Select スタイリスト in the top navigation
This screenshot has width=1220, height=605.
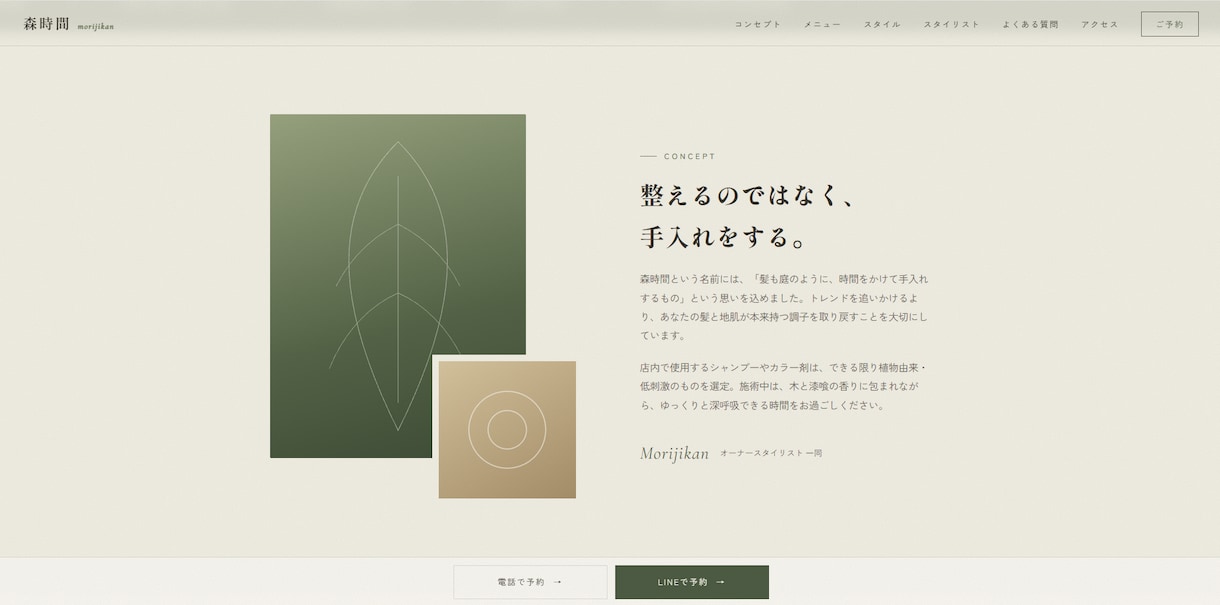951,24
